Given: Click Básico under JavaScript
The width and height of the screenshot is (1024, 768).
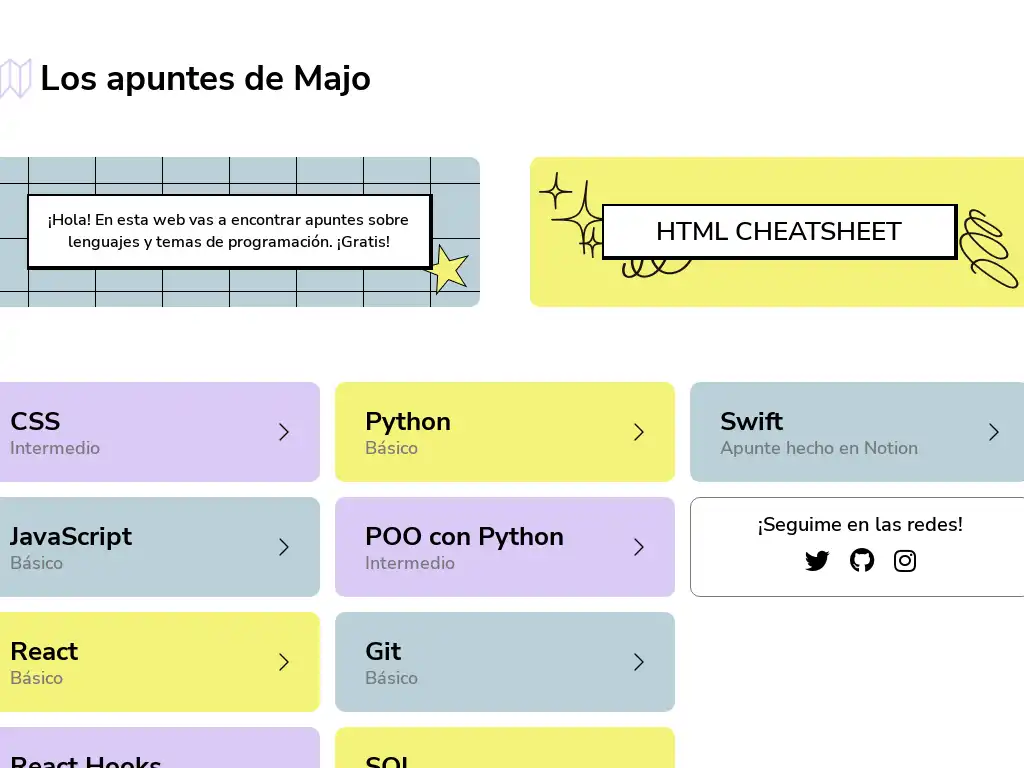Looking at the screenshot, I should point(37,563).
